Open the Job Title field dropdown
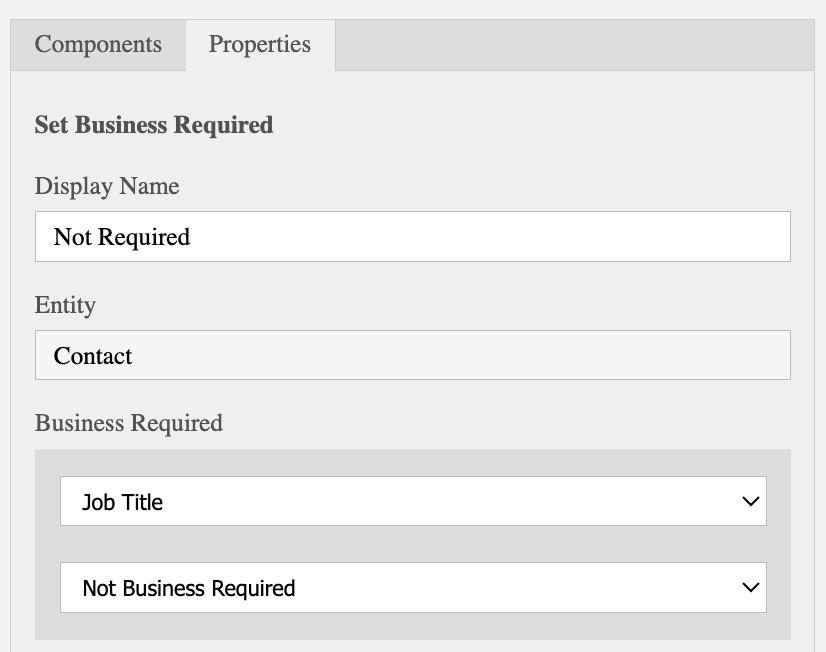Screen dimensions: 826x652 click(x=412, y=502)
